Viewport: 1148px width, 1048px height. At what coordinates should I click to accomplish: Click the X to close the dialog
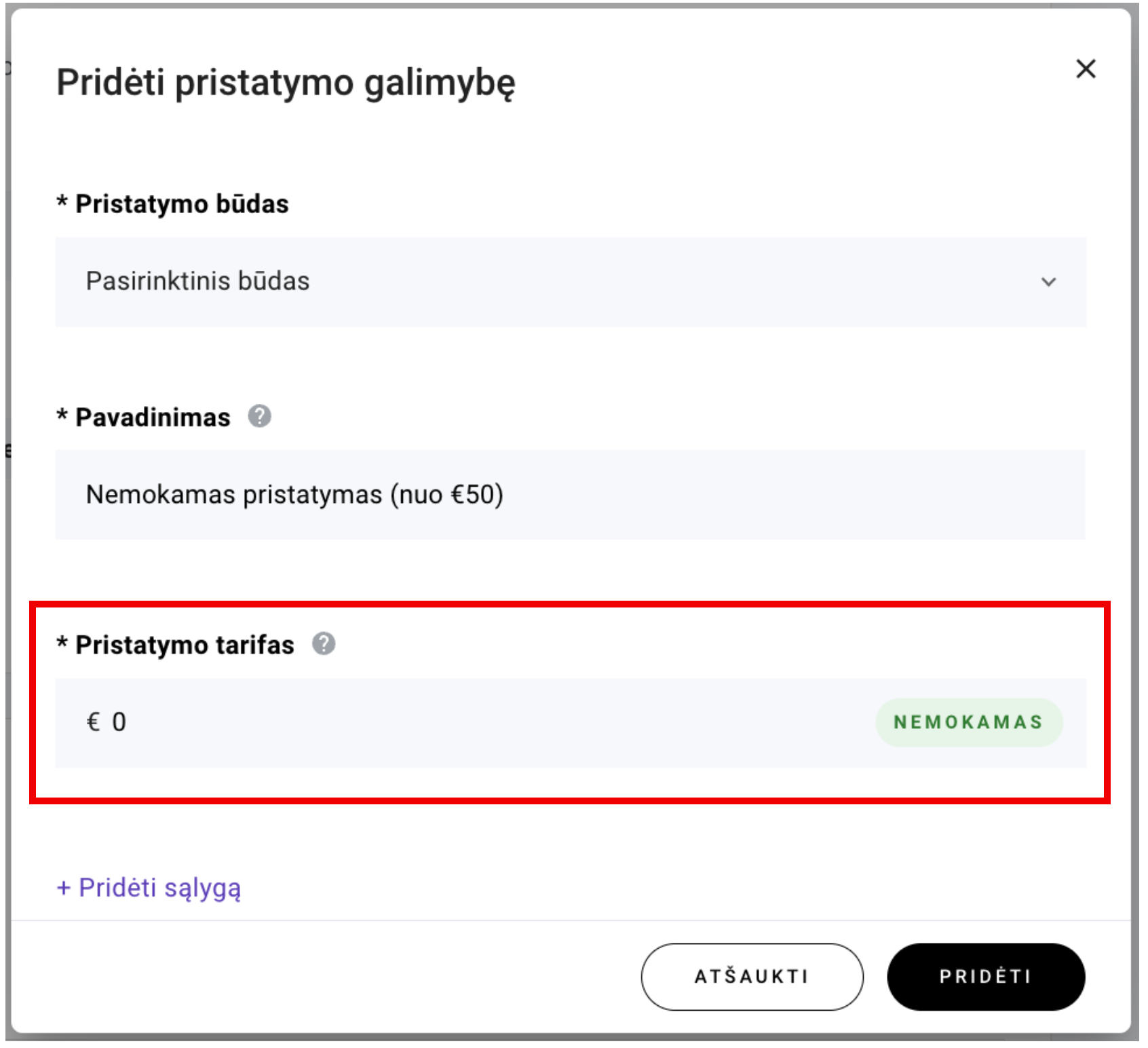[1086, 69]
